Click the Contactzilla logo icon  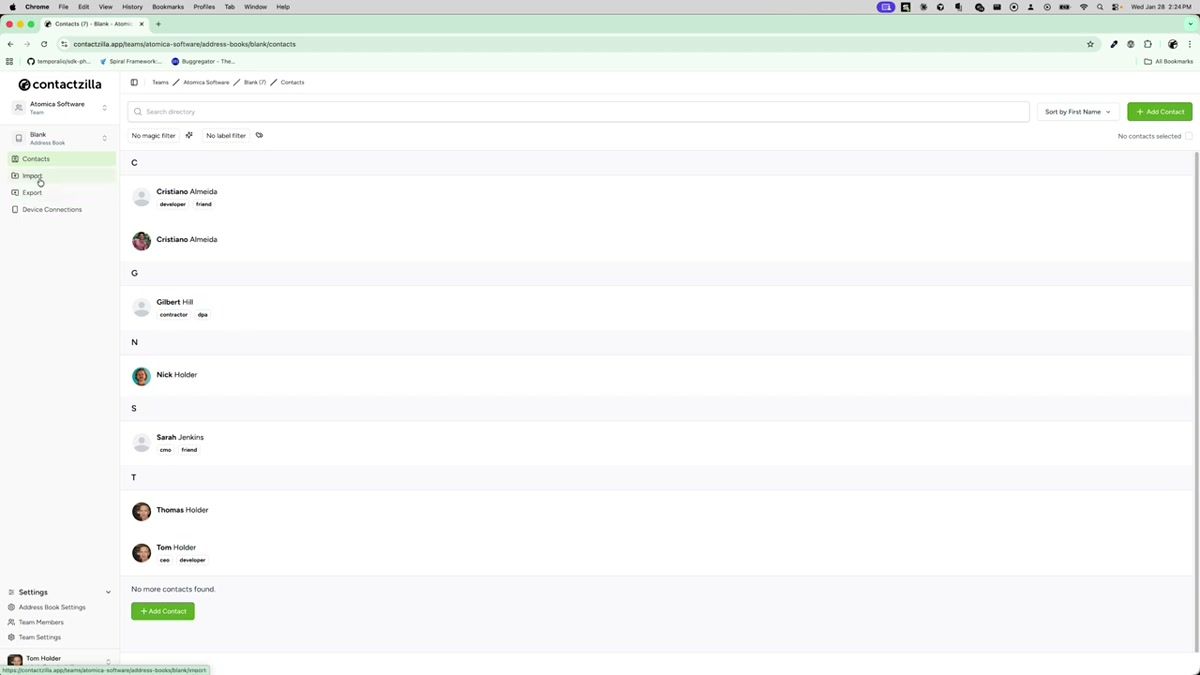[22, 85]
